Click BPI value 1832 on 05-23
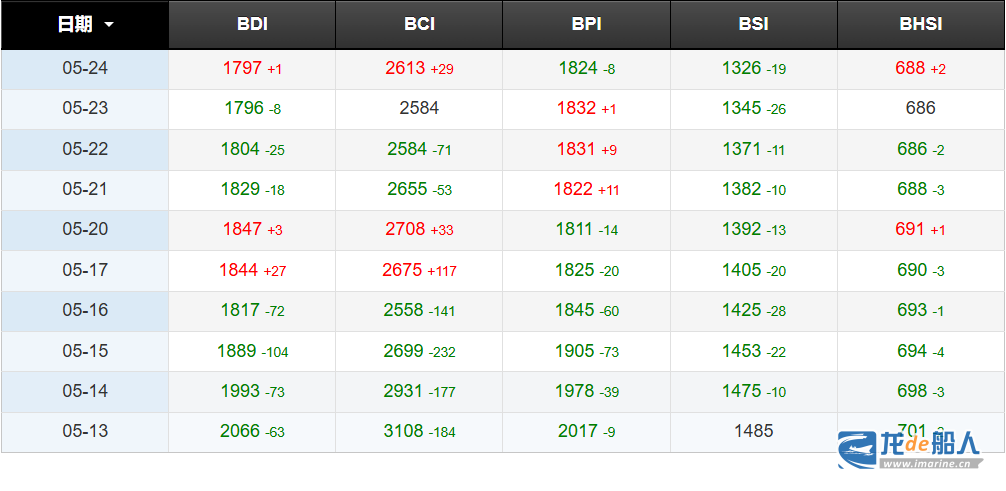The height and width of the screenshot is (491, 1006). click(576, 109)
